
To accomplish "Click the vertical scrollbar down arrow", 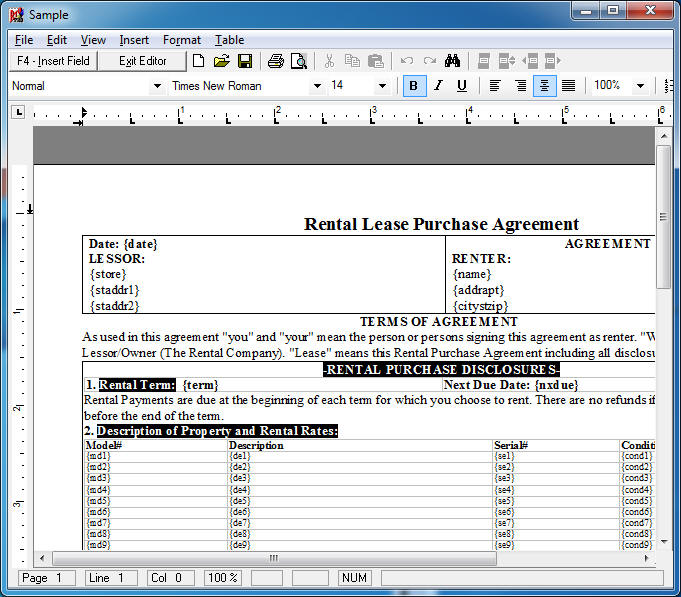I will pos(663,540).
